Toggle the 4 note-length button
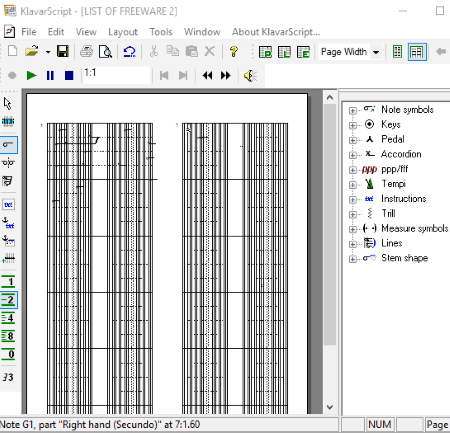 (x=8, y=318)
